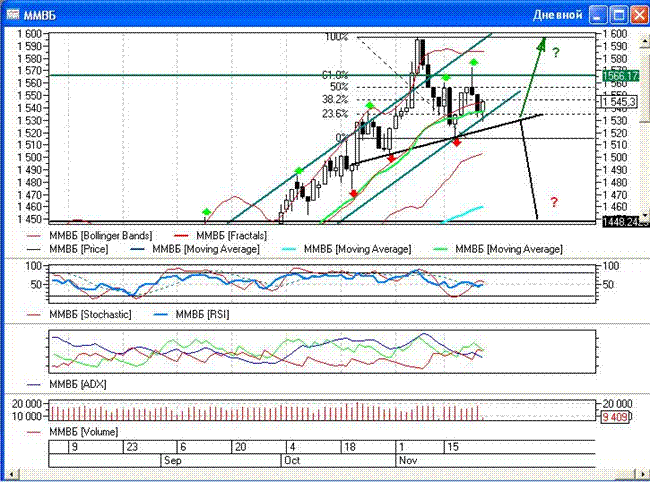Click the Nov month label on time axis
Screen dimensions: 650x482
click(x=408, y=460)
